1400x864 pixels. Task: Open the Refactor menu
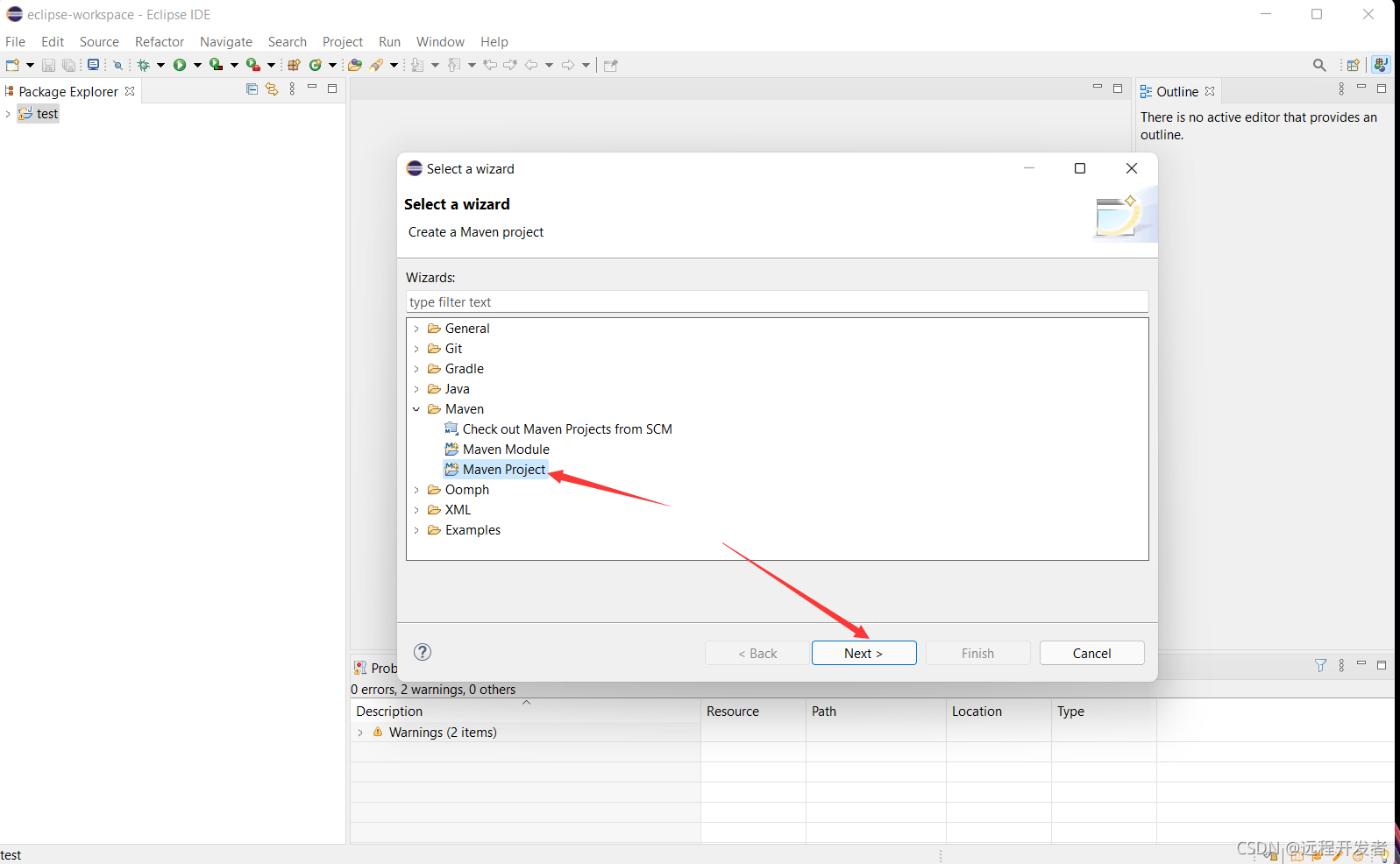point(160,41)
